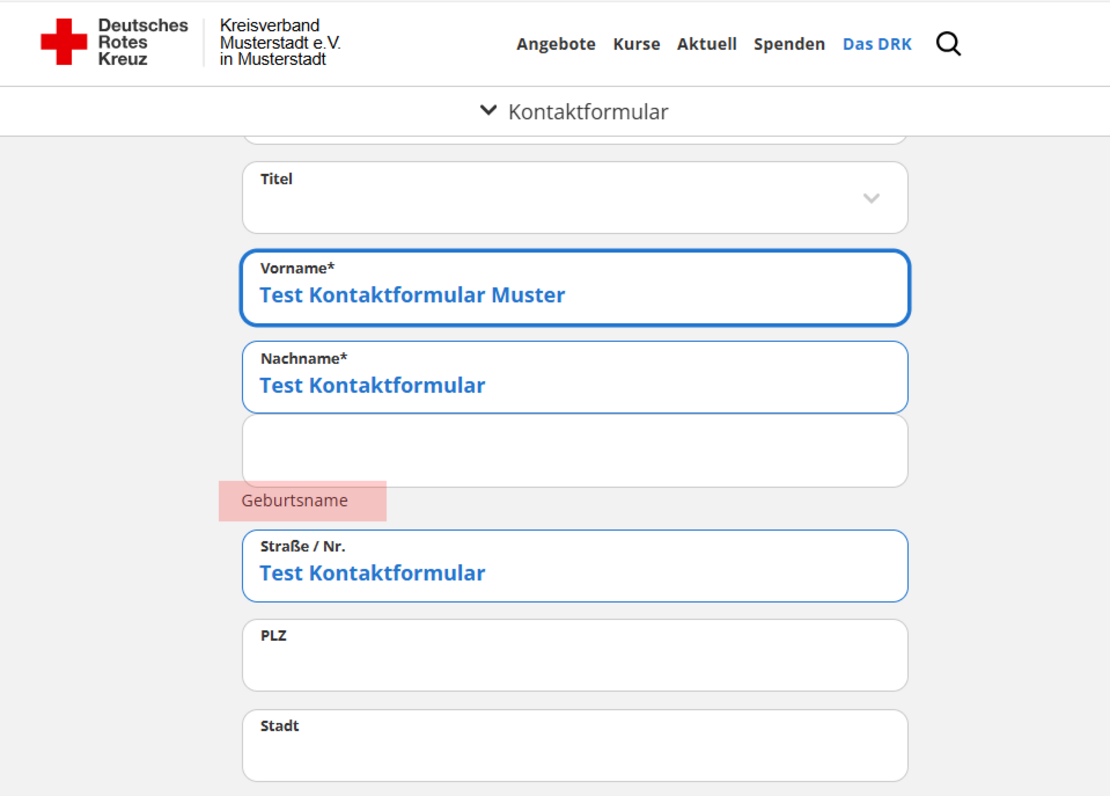Go to the Aktuell section
Image resolution: width=1110 pixels, height=796 pixels.
pos(706,44)
